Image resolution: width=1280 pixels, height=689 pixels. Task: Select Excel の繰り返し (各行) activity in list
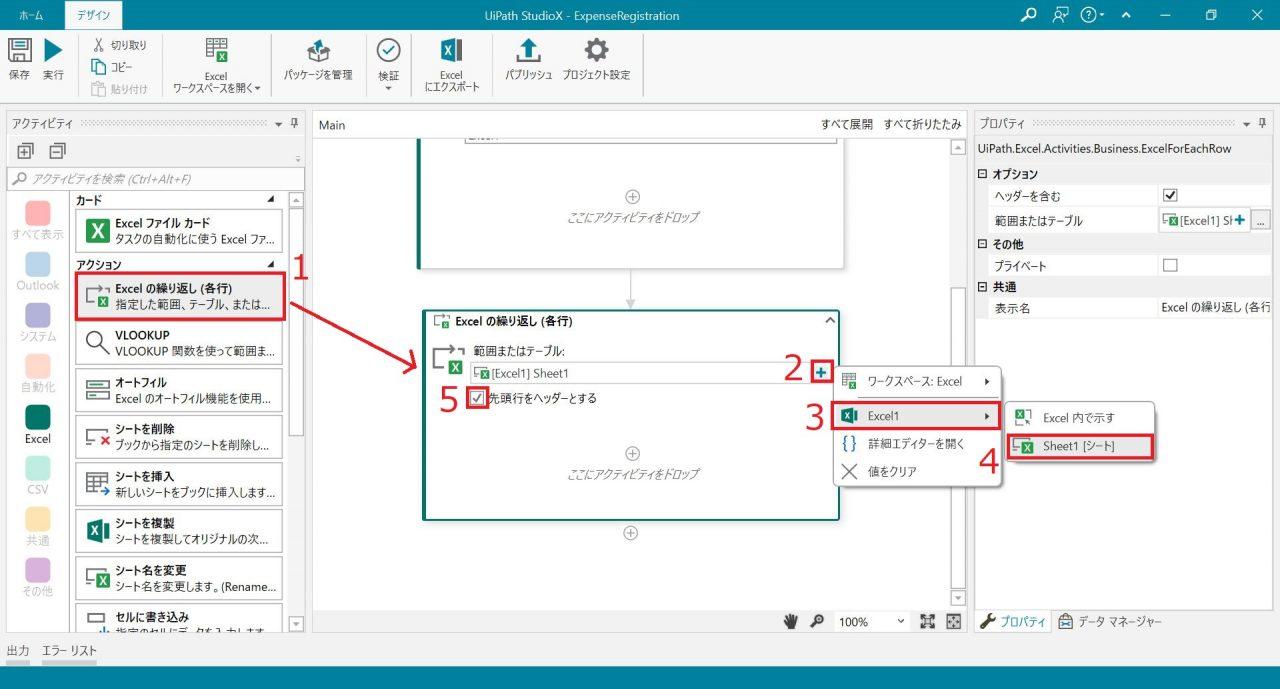click(180, 296)
